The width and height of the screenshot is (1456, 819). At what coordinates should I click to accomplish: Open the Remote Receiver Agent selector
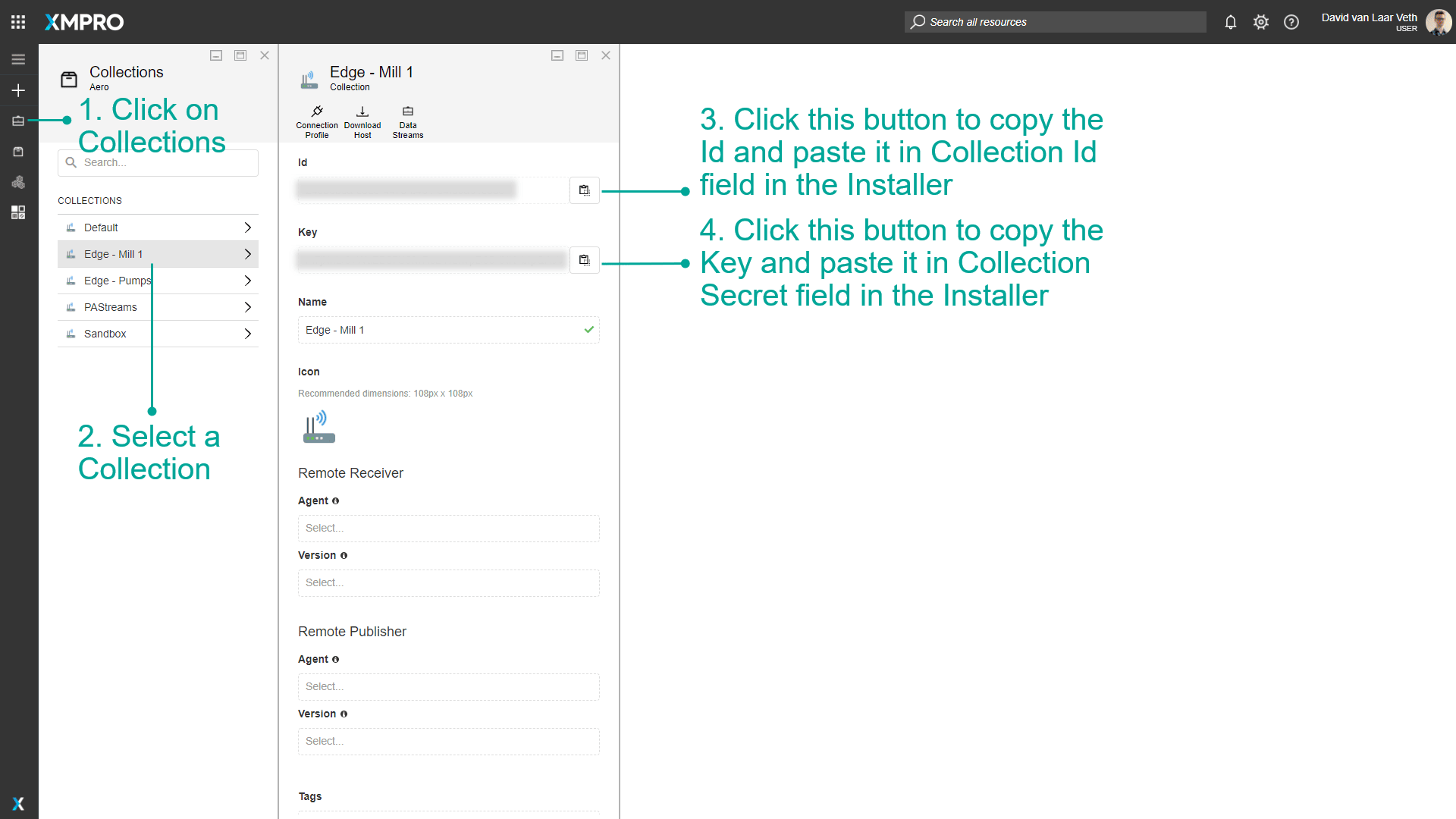(448, 528)
